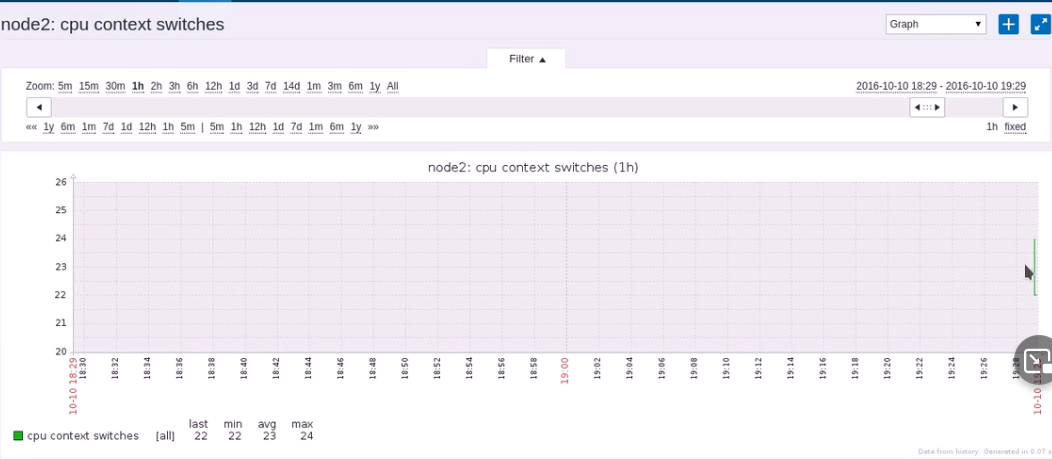
Task: Click the left arrow of the time scrollbar
Action: click(39, 107)
